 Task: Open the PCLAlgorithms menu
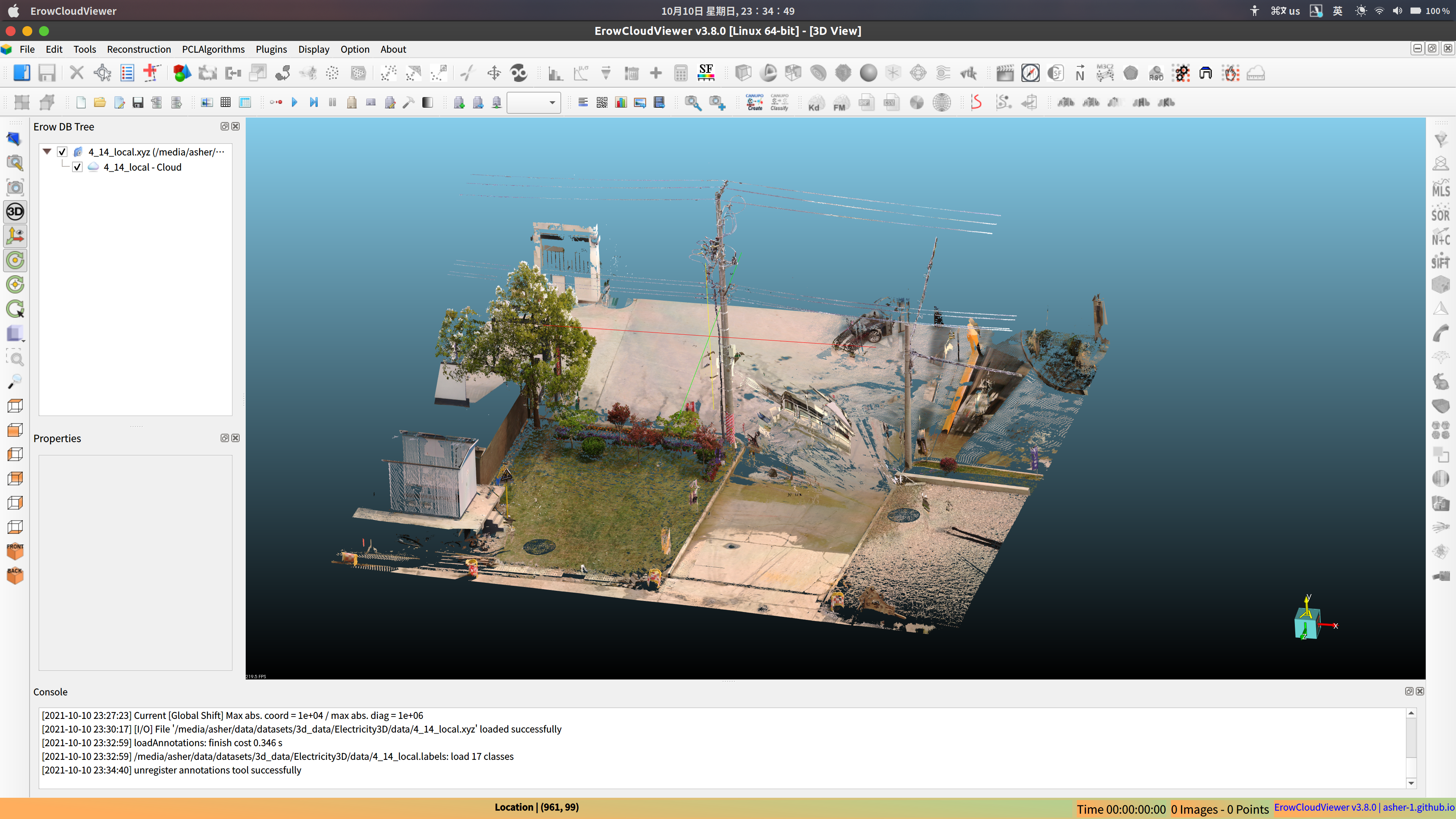[213, 49]
